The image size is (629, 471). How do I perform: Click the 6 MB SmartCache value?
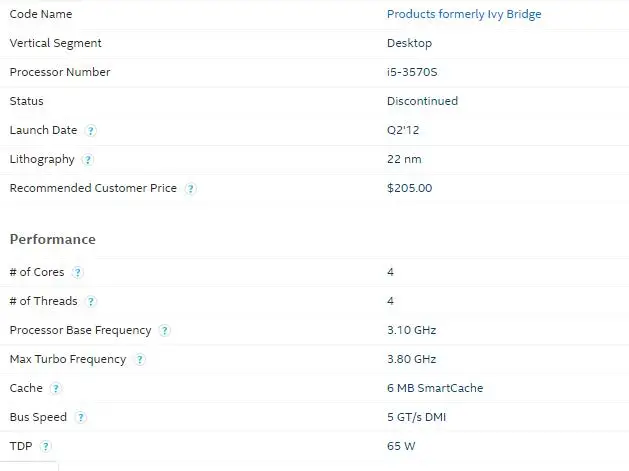click(435, 388)
